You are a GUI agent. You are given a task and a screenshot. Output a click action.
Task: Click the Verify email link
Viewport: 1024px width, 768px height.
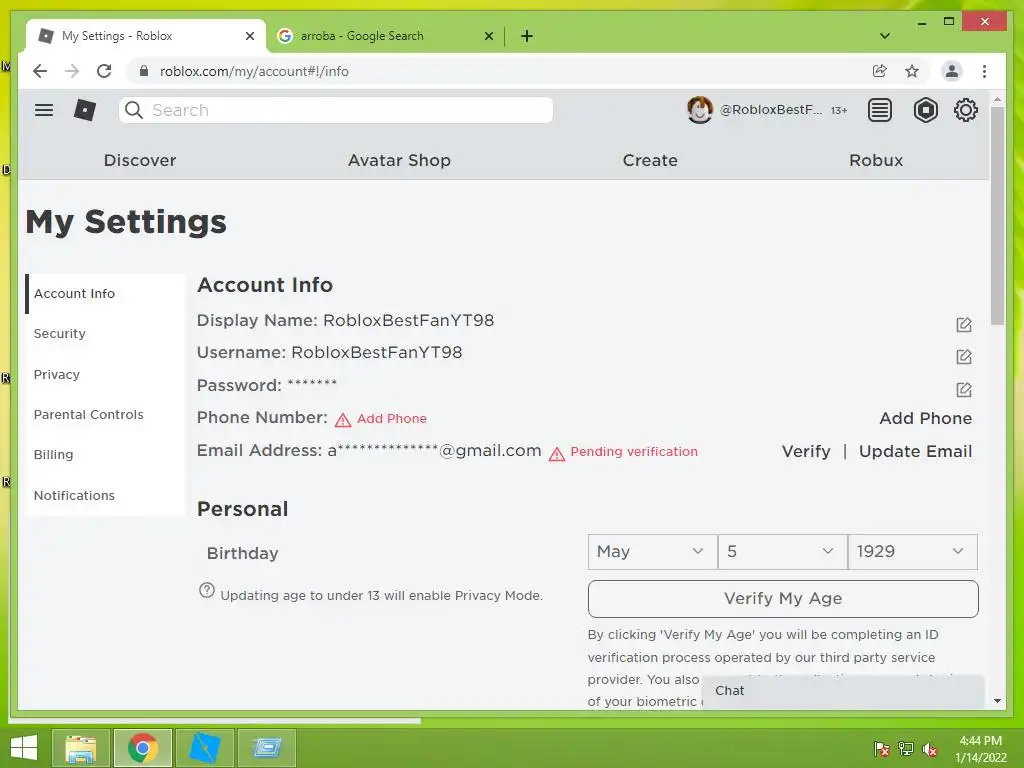point(806,451)
